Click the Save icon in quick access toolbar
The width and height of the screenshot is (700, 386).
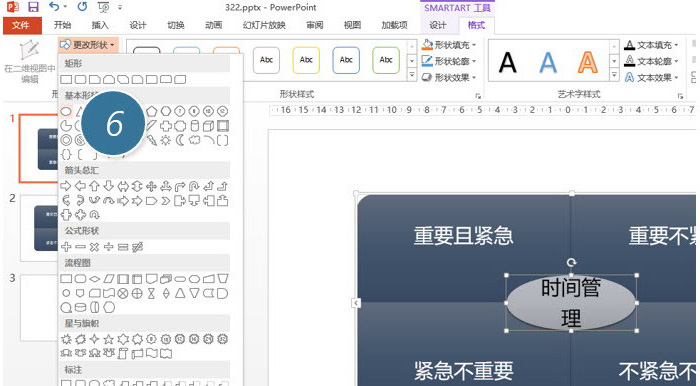tap(33, 7)
